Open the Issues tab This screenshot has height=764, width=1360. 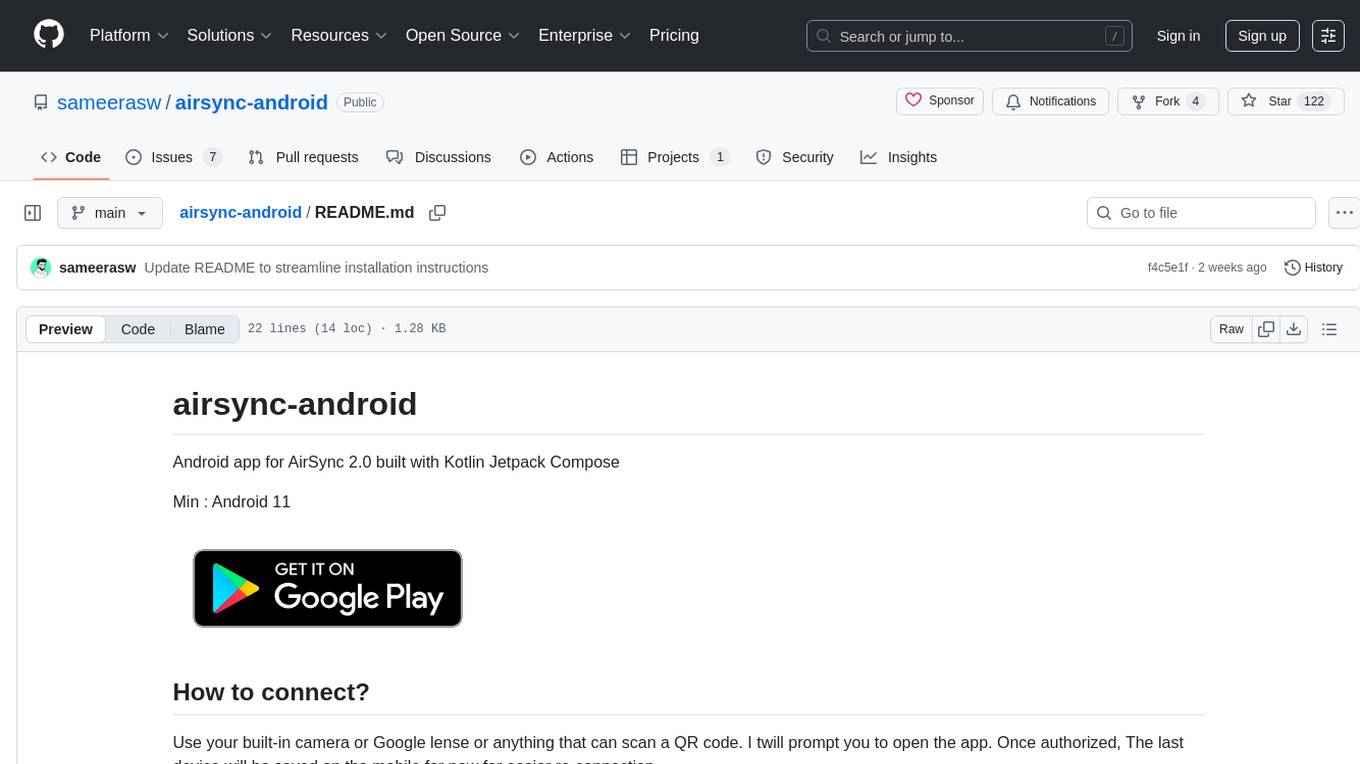point(174,157)
